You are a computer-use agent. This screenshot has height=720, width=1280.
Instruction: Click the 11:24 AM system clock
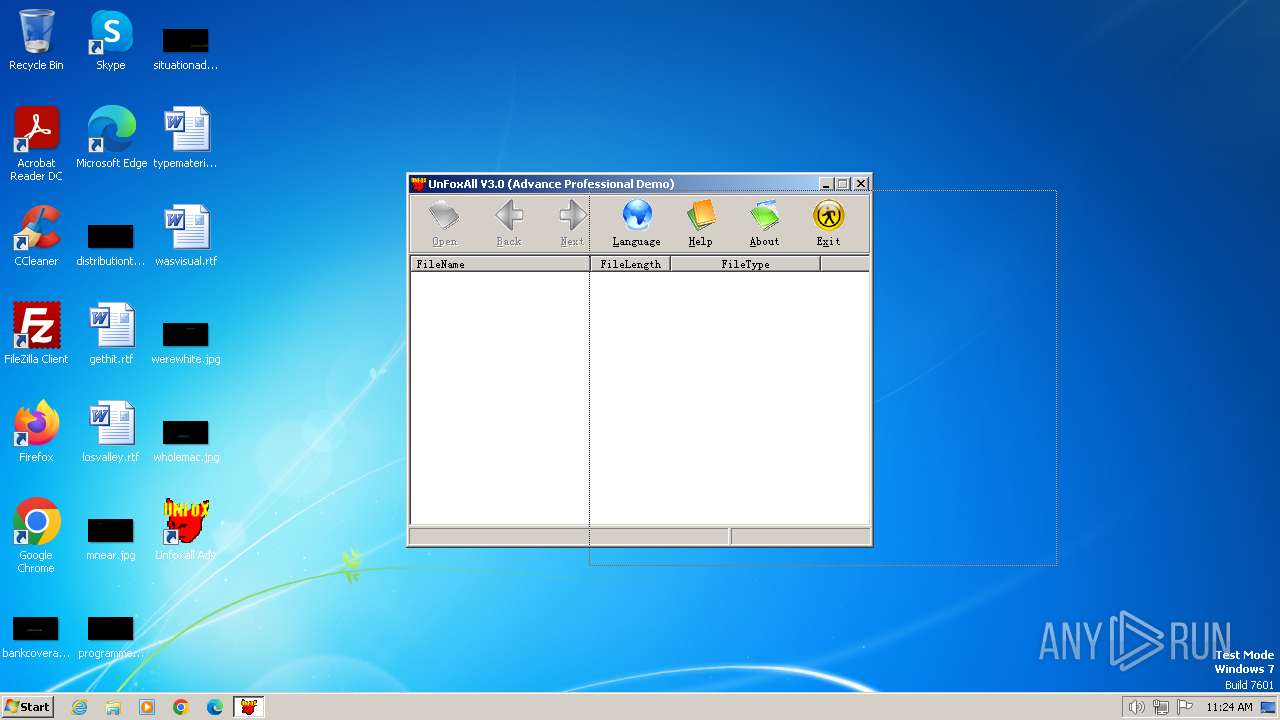click(1229, 707)
